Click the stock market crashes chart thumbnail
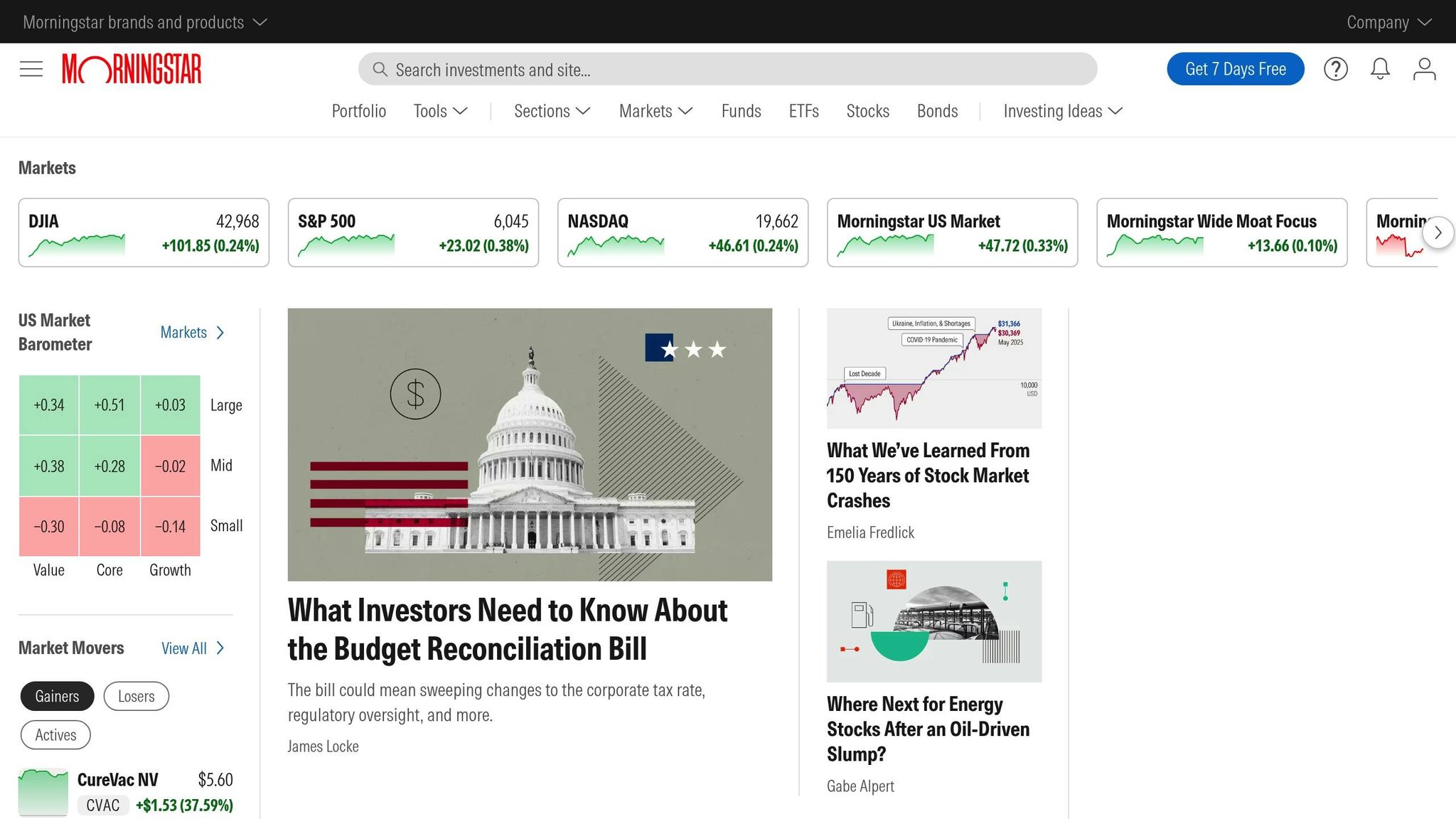This screenshot has width=1456, height=819. point(934,368)
